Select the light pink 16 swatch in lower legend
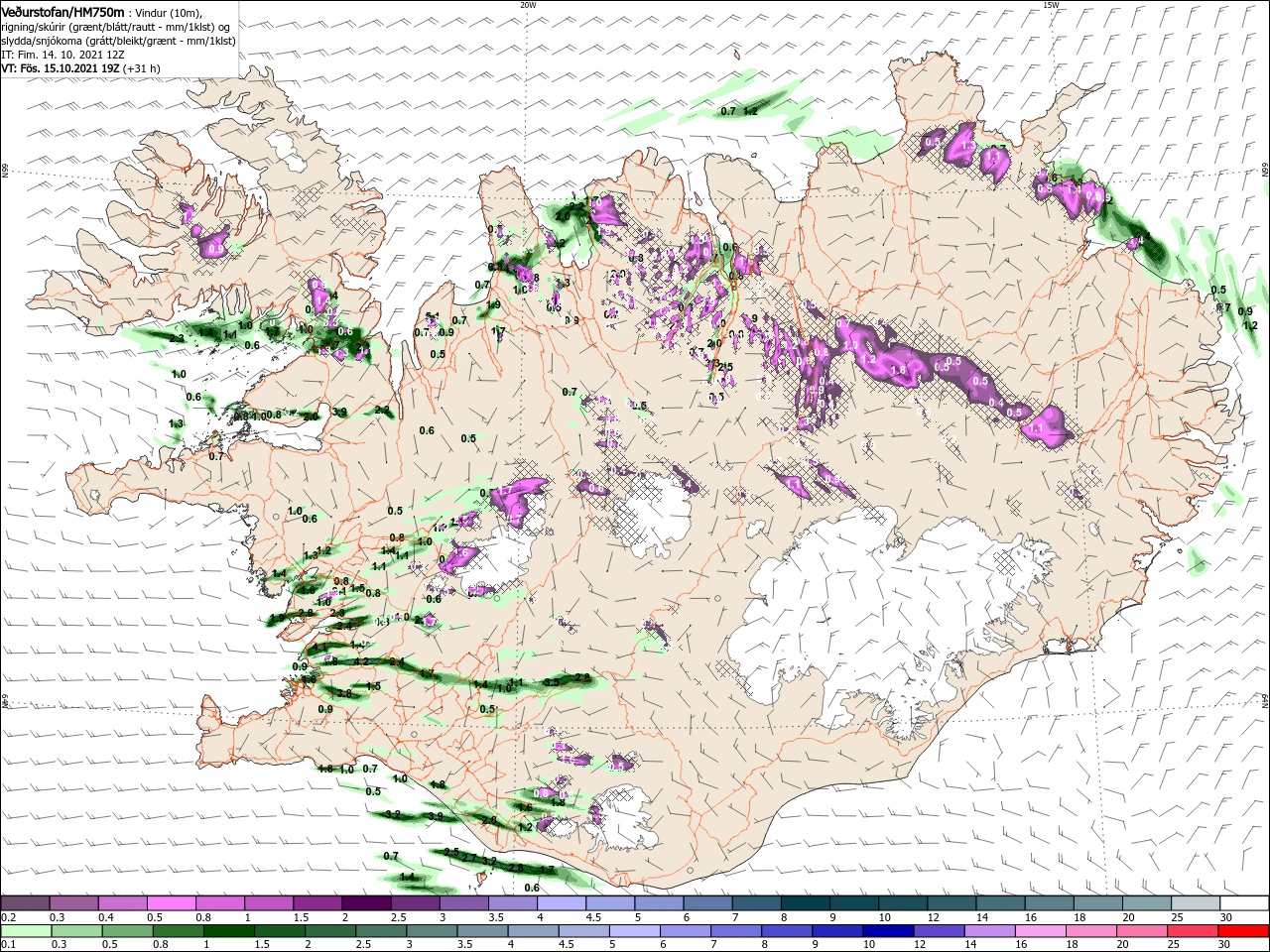The height and width of the screenshot is (952, 1270). (1042, 931)
